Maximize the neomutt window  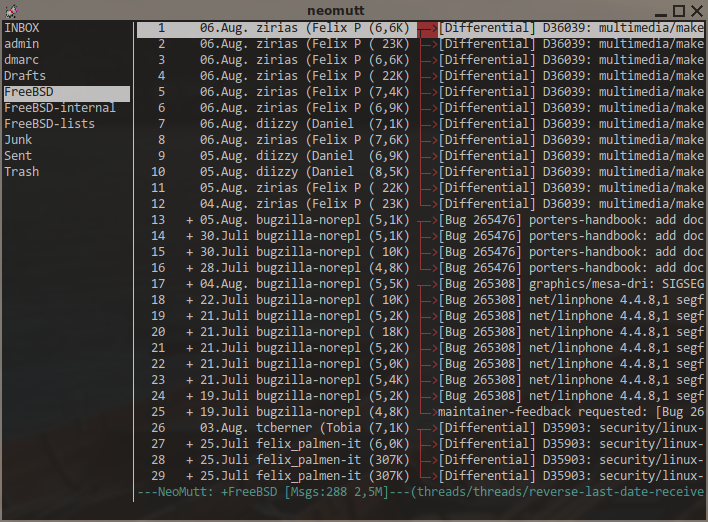[679, 10]
